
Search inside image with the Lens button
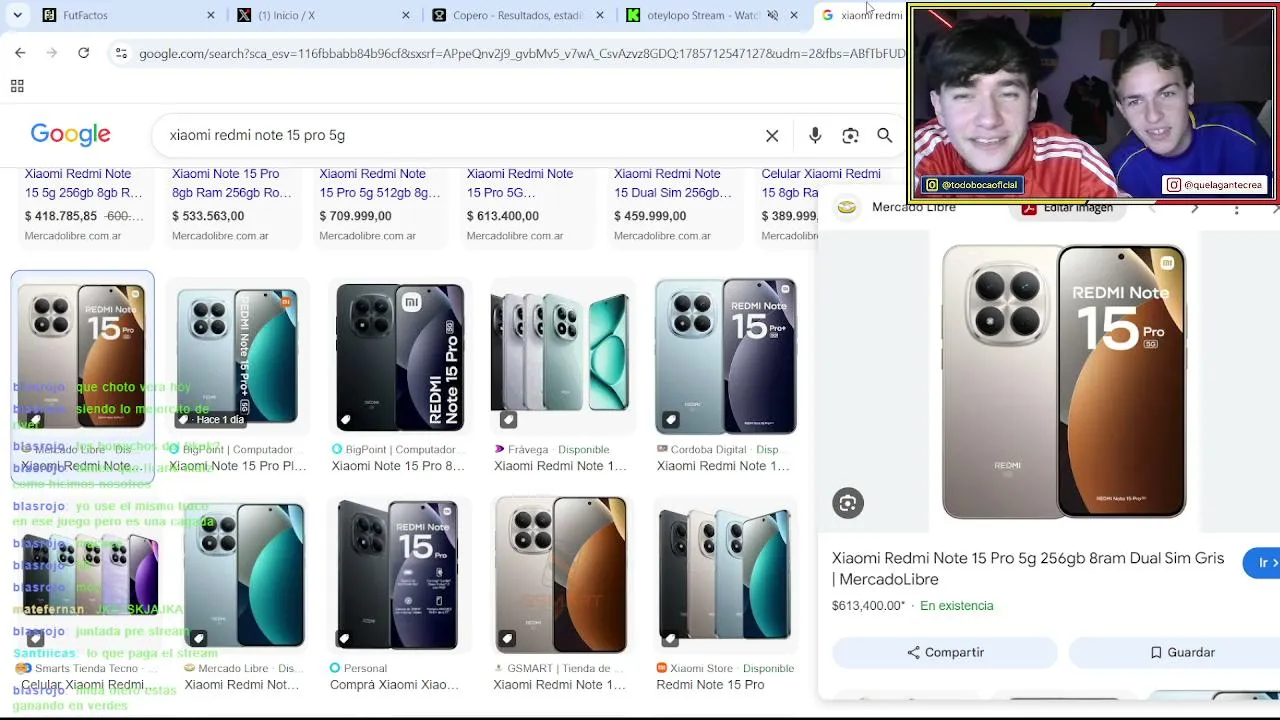click(848, 503)
